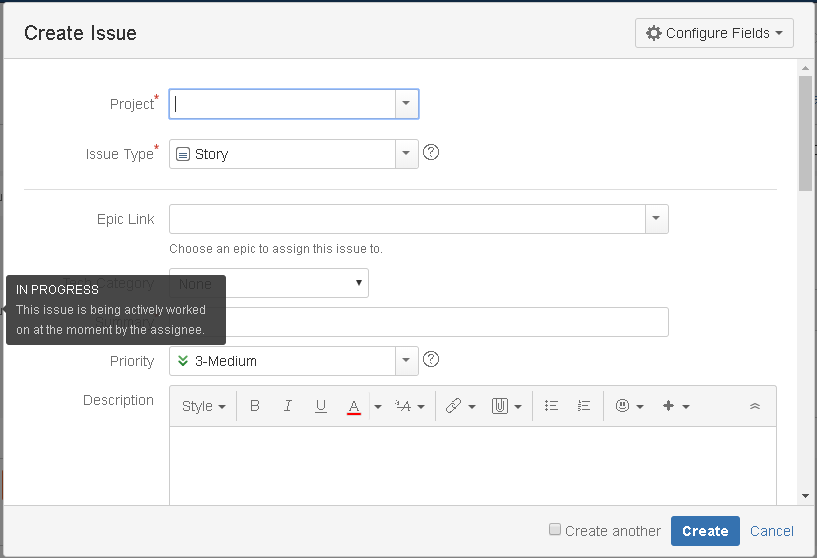Collapse the description editor toolbar

click(x=754, y=406)
